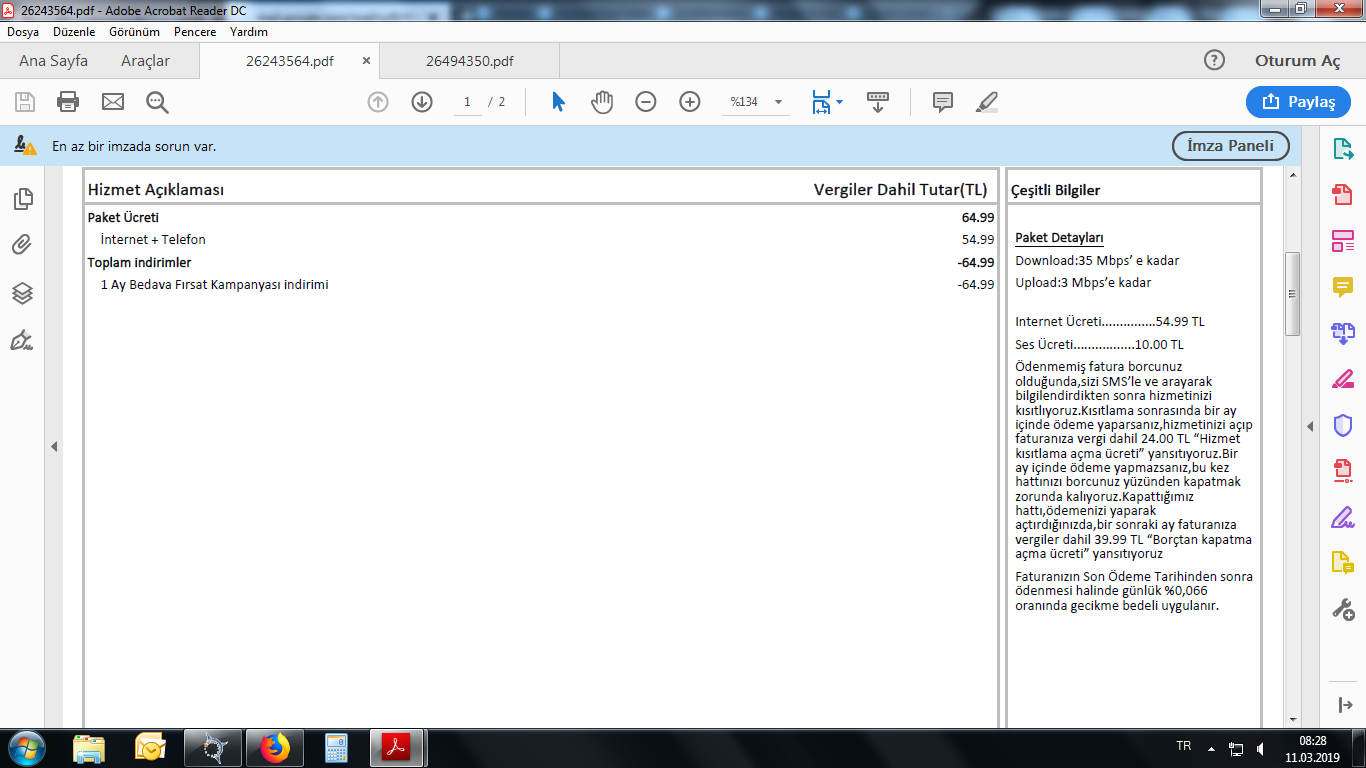1366x768 pixels.
Task: Click the page number input field
Action: (467, 102)
